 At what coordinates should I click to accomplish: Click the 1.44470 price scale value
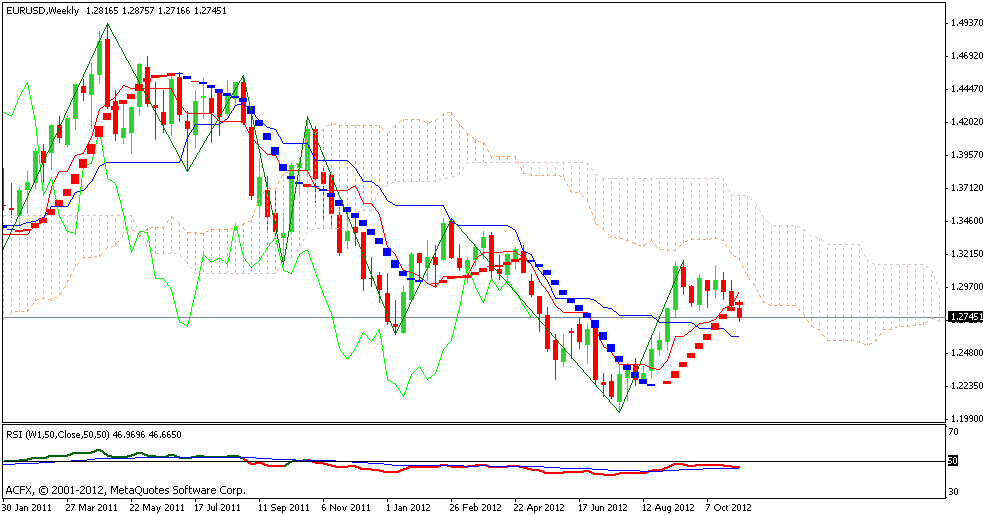click(966, 88)
